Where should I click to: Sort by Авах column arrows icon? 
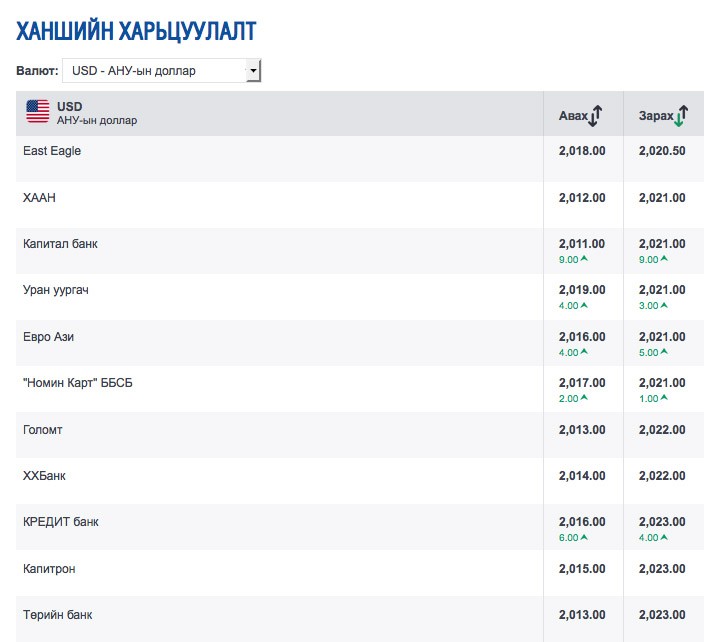click(x=595, y=116)
